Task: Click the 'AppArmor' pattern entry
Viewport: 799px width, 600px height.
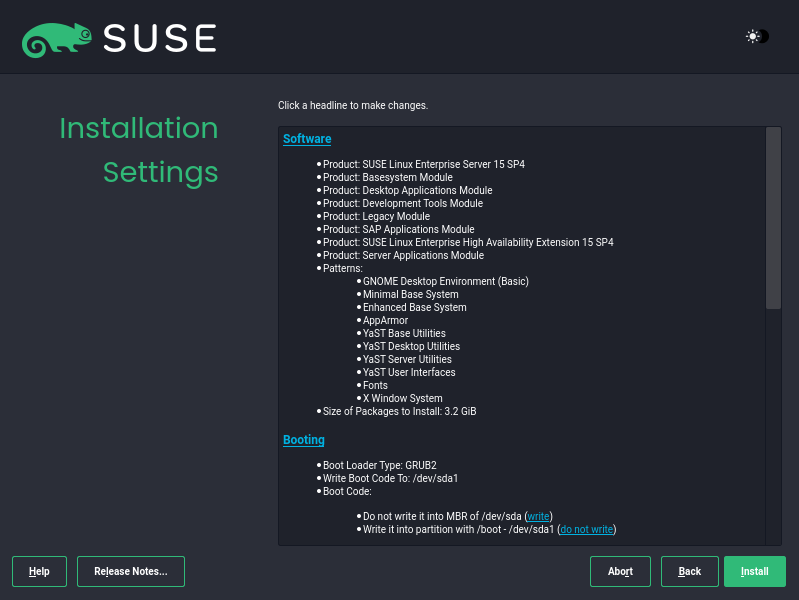Action: point(385,320)
